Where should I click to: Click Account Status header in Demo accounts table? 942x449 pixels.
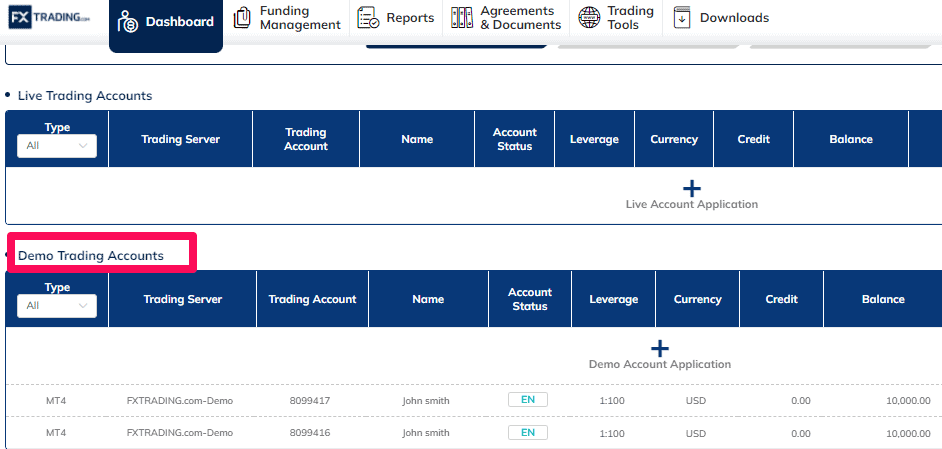529,299
